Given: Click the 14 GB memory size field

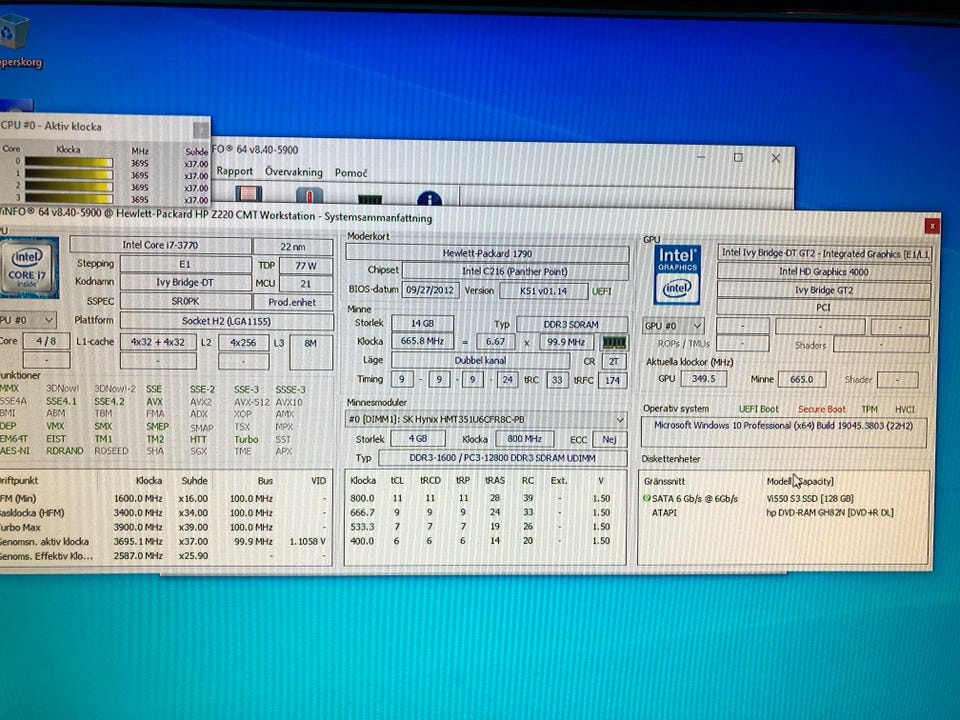Looking at the screenshot, I should pyautogui.click(x=422, y=323).
